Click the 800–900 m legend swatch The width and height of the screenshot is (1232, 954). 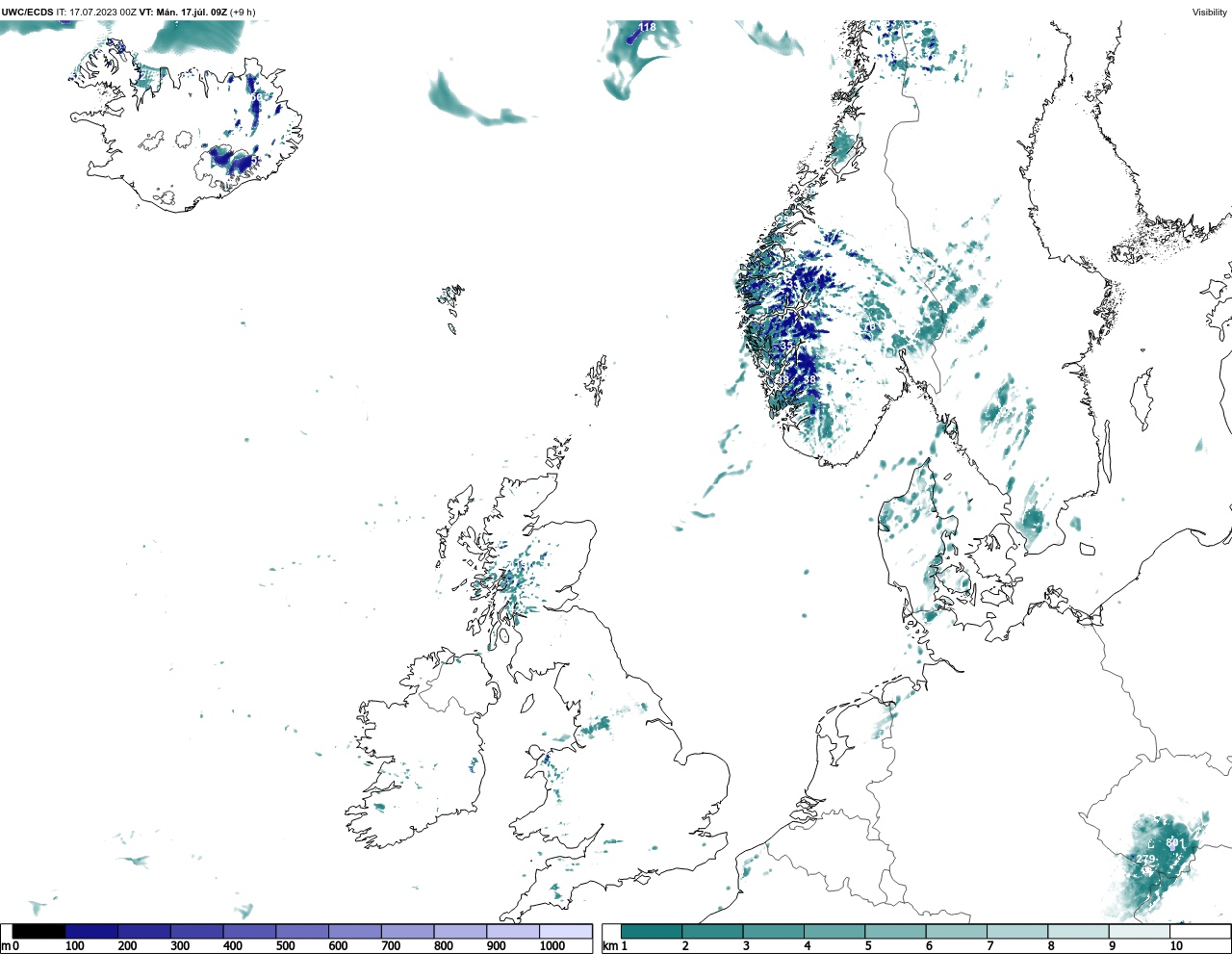460,931
